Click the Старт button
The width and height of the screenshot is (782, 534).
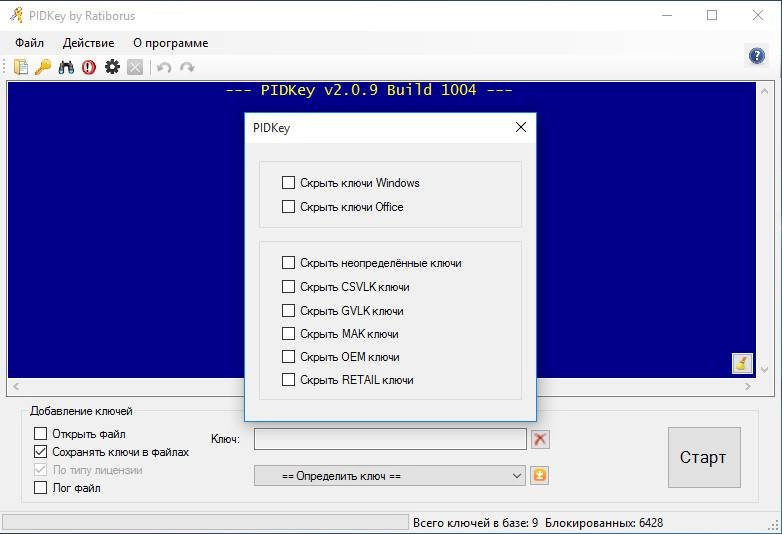(704, 457)
